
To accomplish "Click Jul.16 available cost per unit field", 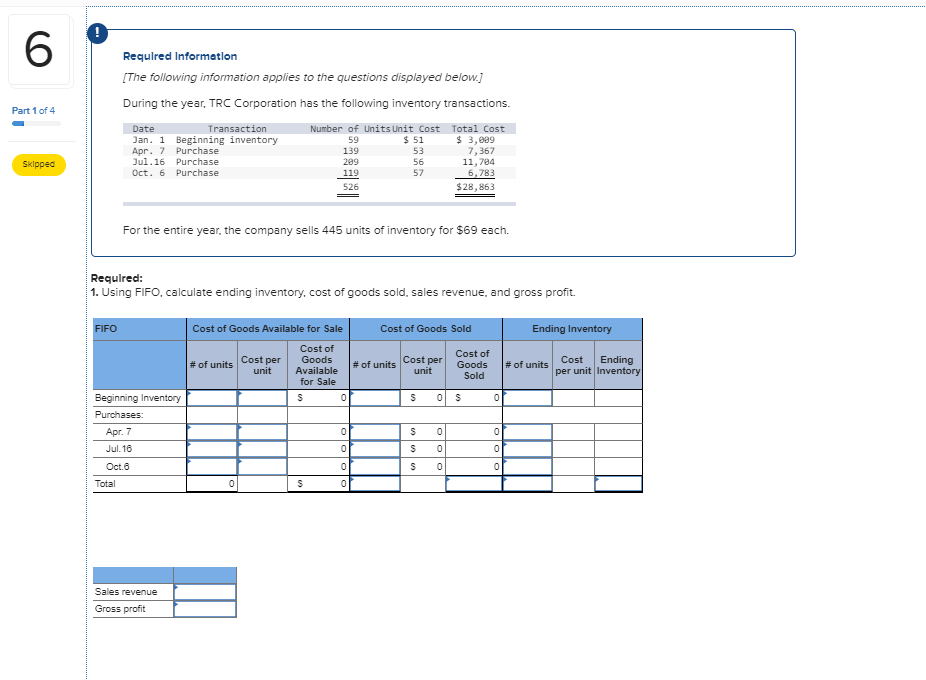I will coord(262,449).
